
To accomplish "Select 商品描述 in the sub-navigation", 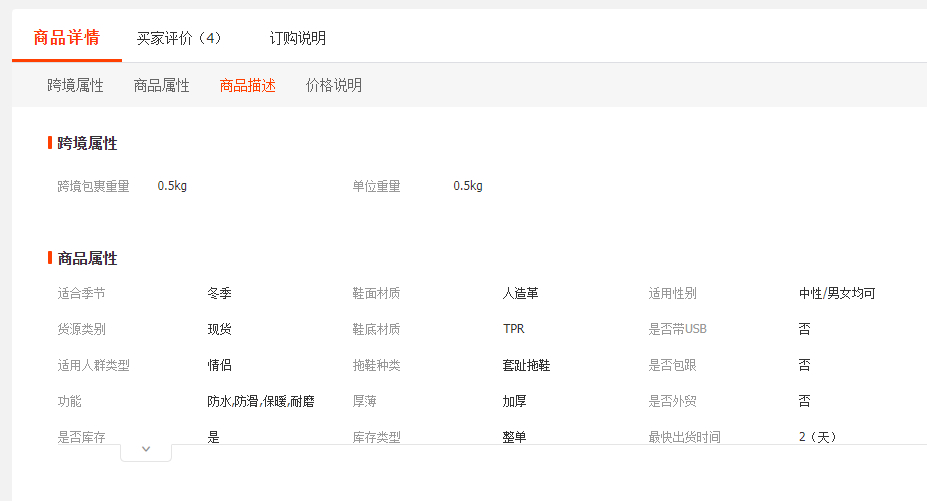I will [x=247, y=85].
